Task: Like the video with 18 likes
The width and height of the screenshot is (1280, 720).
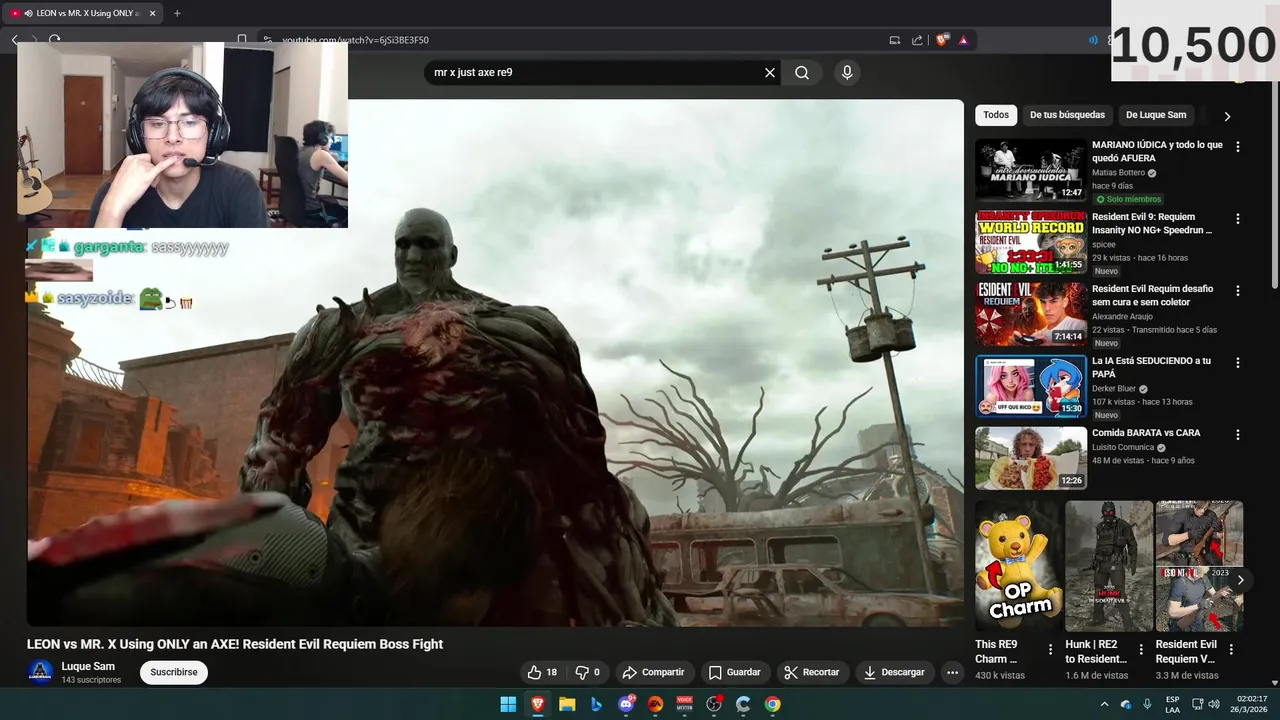Action: coord(542,673)
